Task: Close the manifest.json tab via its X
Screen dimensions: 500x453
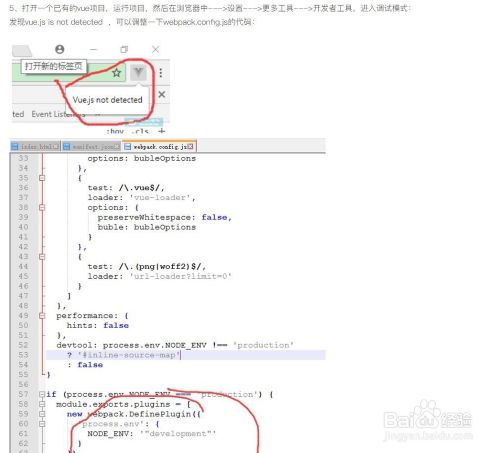Action: (116, 146)
